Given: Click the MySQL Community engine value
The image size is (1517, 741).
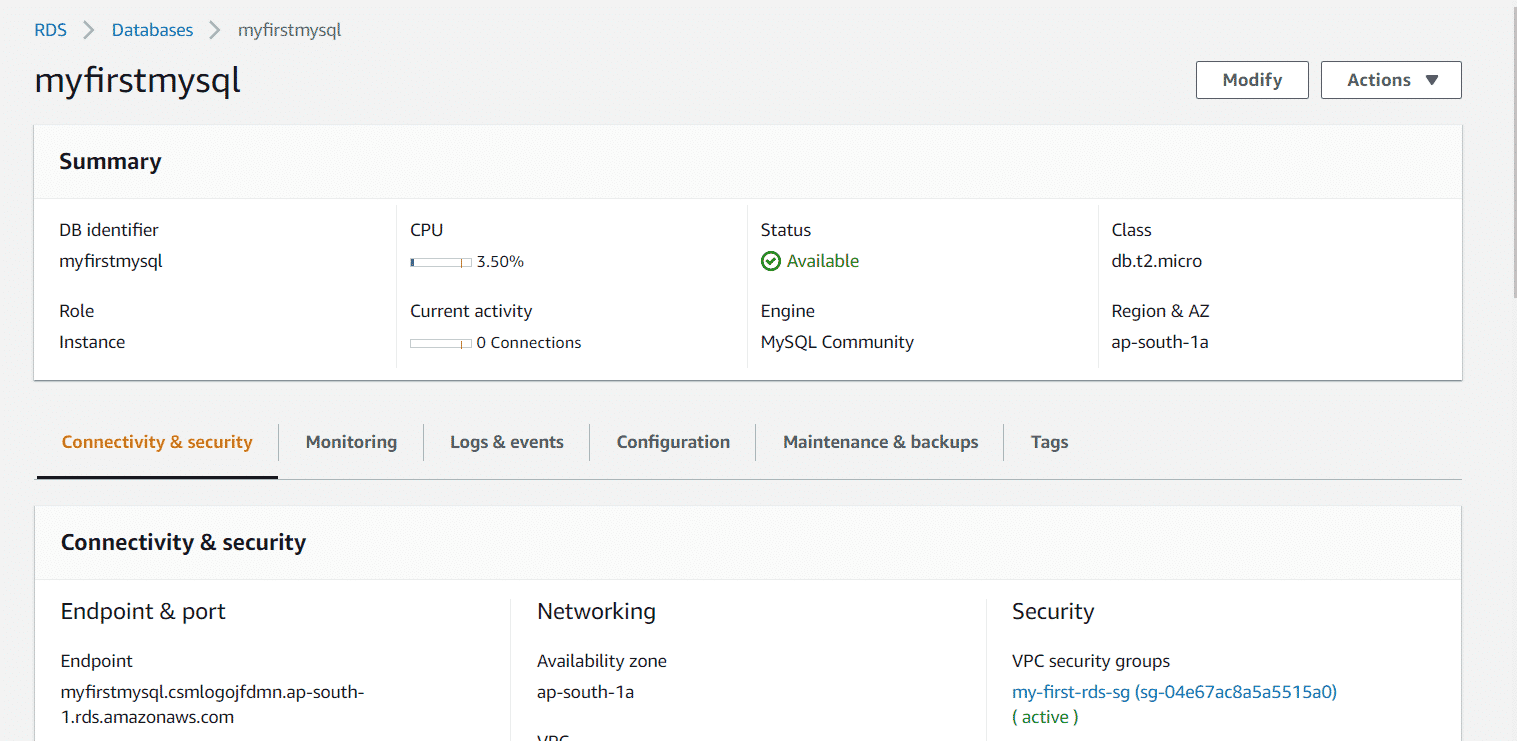Looking at the screenshot, I should (x=837, y=342).
